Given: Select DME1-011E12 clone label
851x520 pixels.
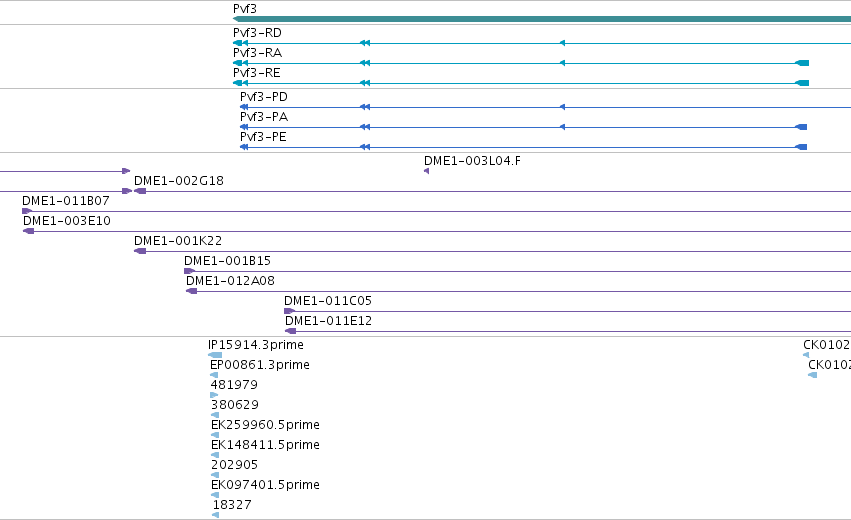Looking at the screenshot, I should tap(328, 321).
